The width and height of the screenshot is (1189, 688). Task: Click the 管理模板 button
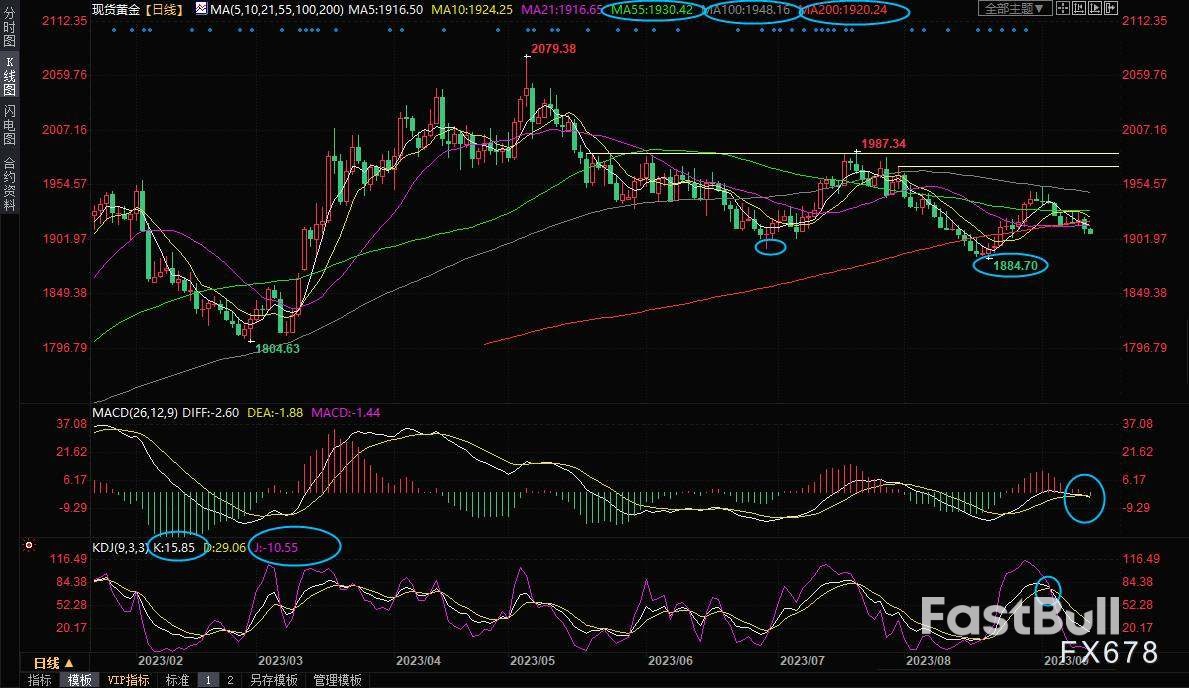point(338,680)
